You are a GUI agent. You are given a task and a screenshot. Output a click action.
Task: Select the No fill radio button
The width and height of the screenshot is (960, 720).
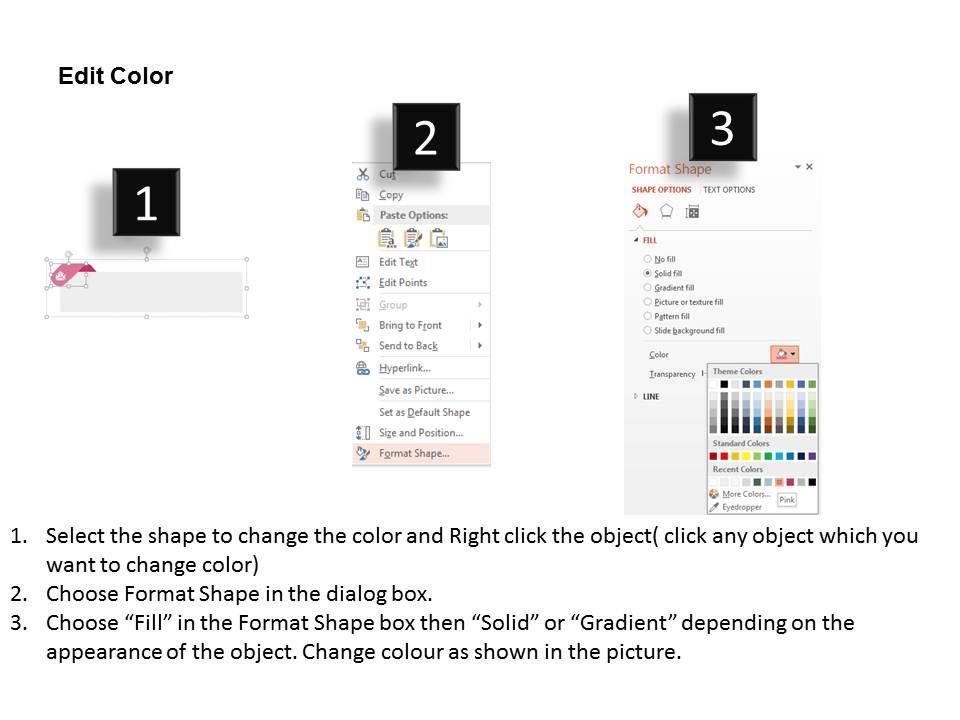point(648,259)
